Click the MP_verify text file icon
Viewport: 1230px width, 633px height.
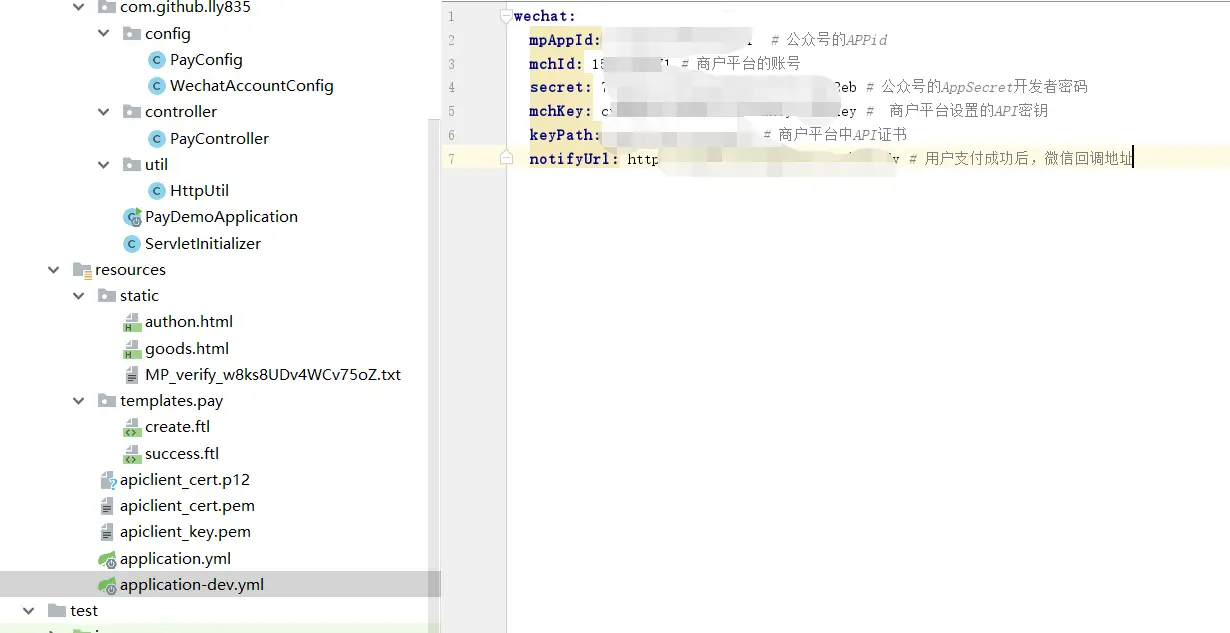pos(132,375)
